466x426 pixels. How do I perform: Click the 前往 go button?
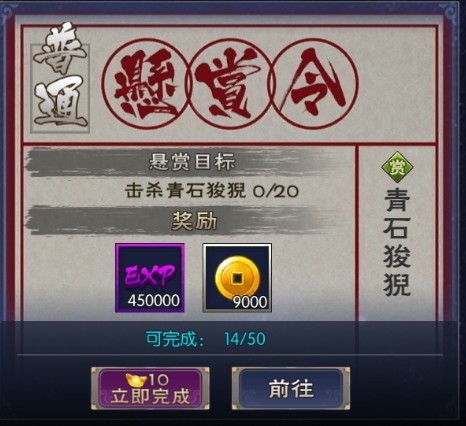tap(291, 389)
